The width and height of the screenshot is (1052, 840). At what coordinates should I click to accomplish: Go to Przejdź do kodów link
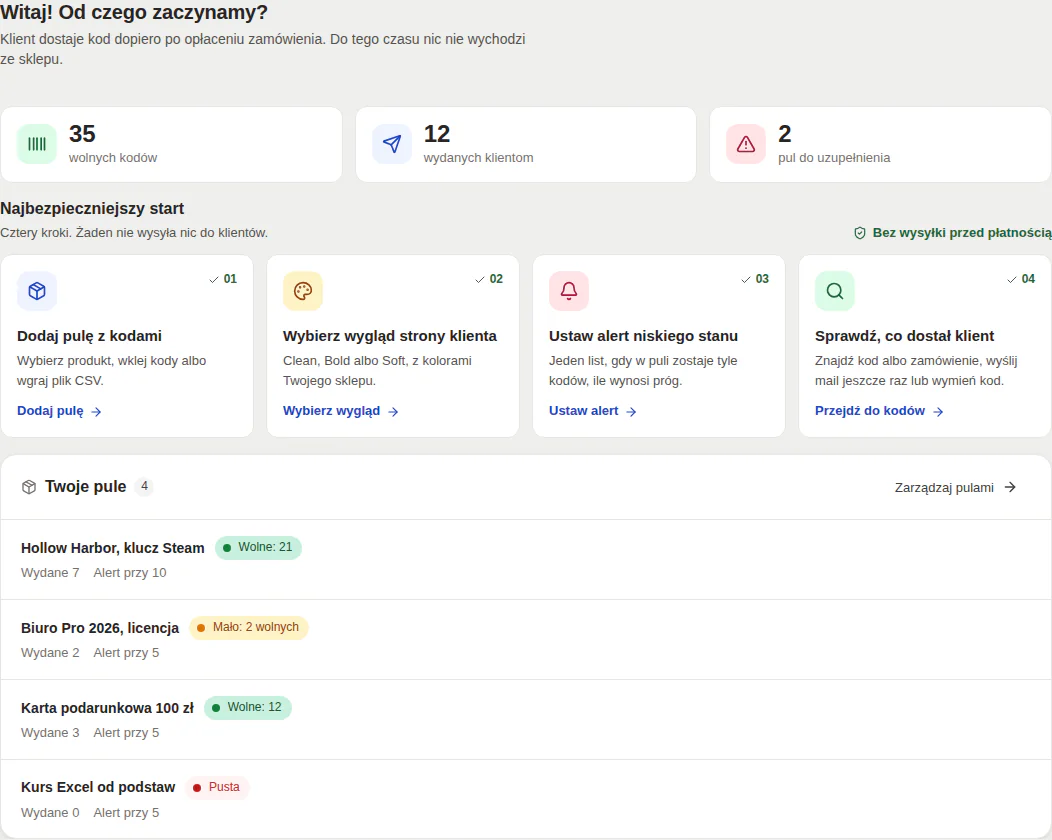click(880, 411)
